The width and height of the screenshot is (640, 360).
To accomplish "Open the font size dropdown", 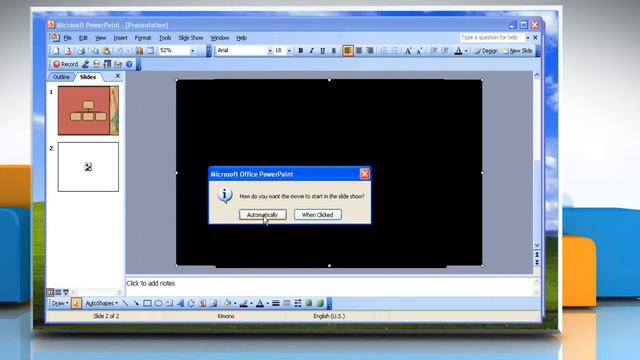I will tap(289, 51).
